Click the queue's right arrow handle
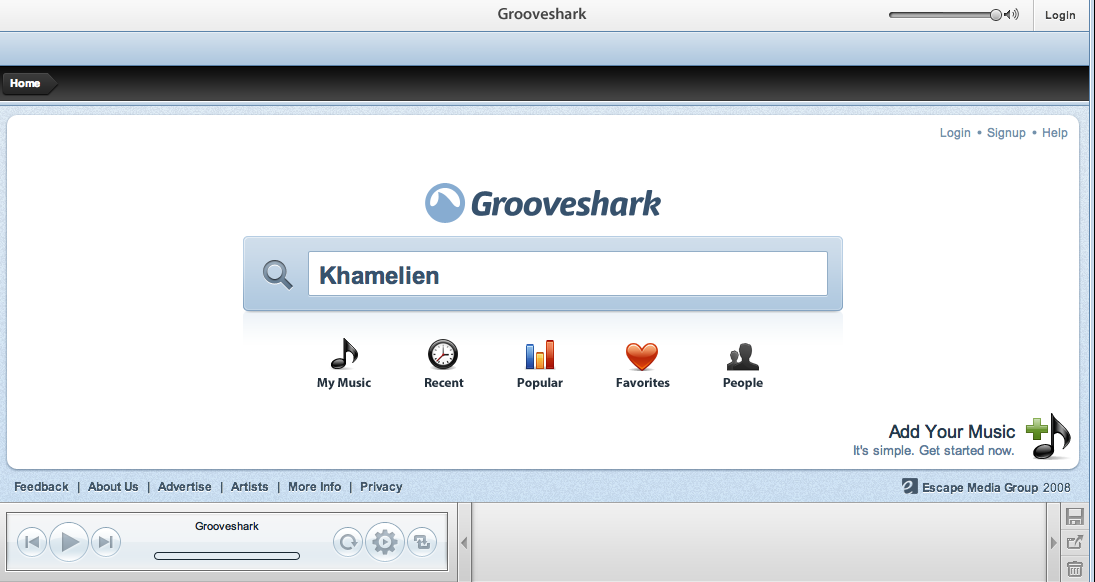The height and width of the screenshot is (582, 1095). (1054, 542)
